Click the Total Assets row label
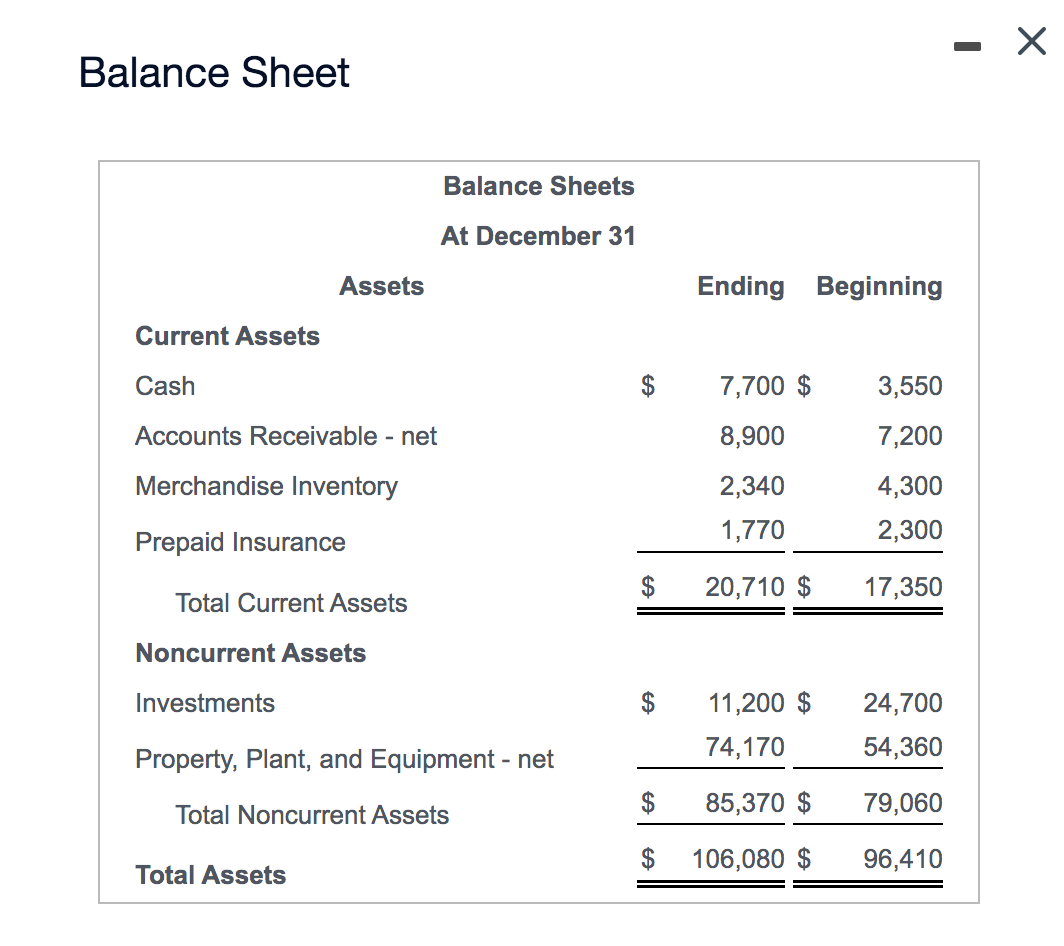Screen dimensions: 1064x946 [210, 875]
